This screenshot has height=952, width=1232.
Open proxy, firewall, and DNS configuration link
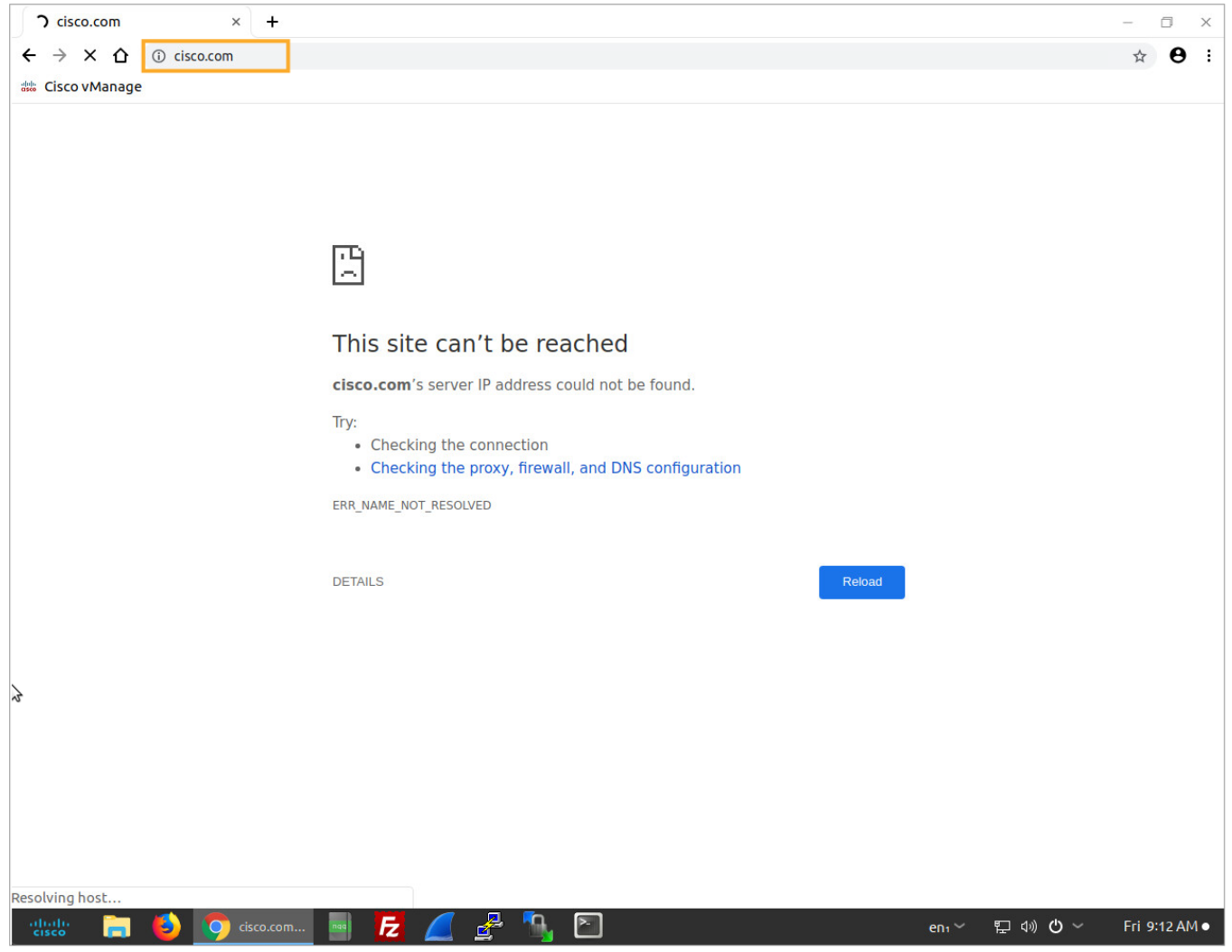pyautogui.click(x=555, y=468)
